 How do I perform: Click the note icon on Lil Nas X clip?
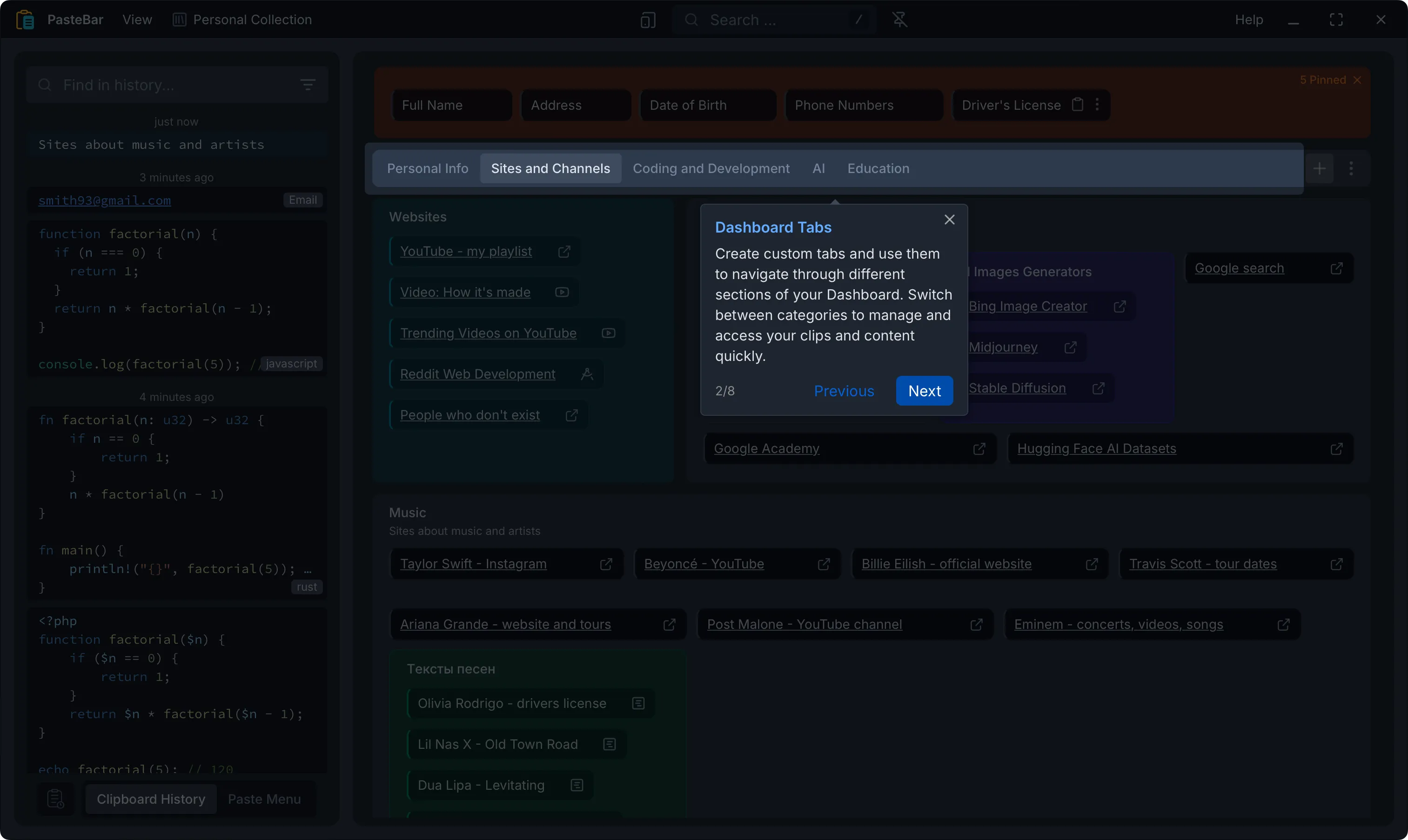pos(609,744)
